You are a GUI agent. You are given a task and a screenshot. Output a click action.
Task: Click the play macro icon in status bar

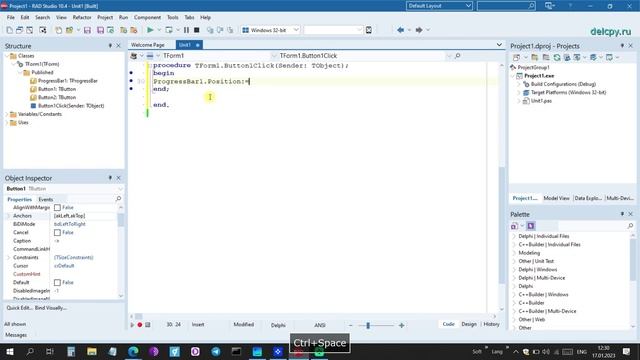click(x=132, y=325)
